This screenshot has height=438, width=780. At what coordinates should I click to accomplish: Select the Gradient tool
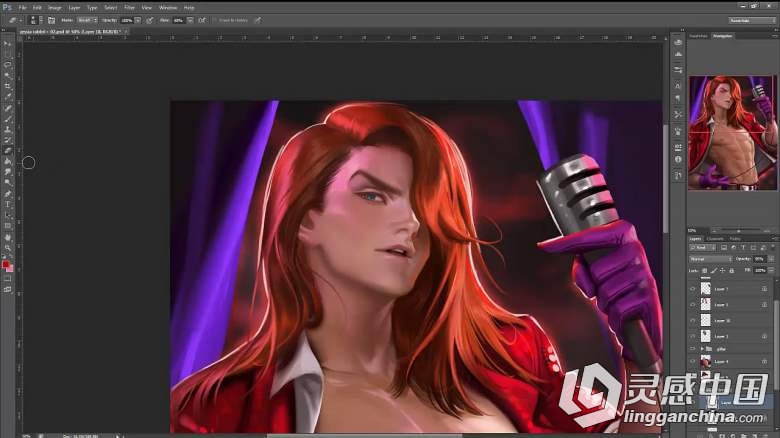(x=7, y=162)
